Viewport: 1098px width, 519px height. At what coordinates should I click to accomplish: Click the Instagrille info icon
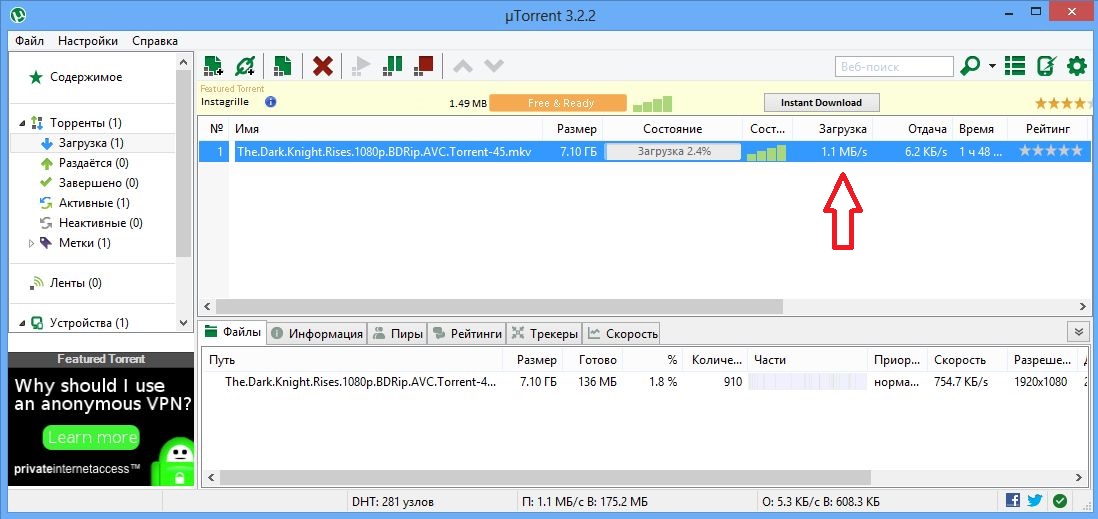(270, 102)
